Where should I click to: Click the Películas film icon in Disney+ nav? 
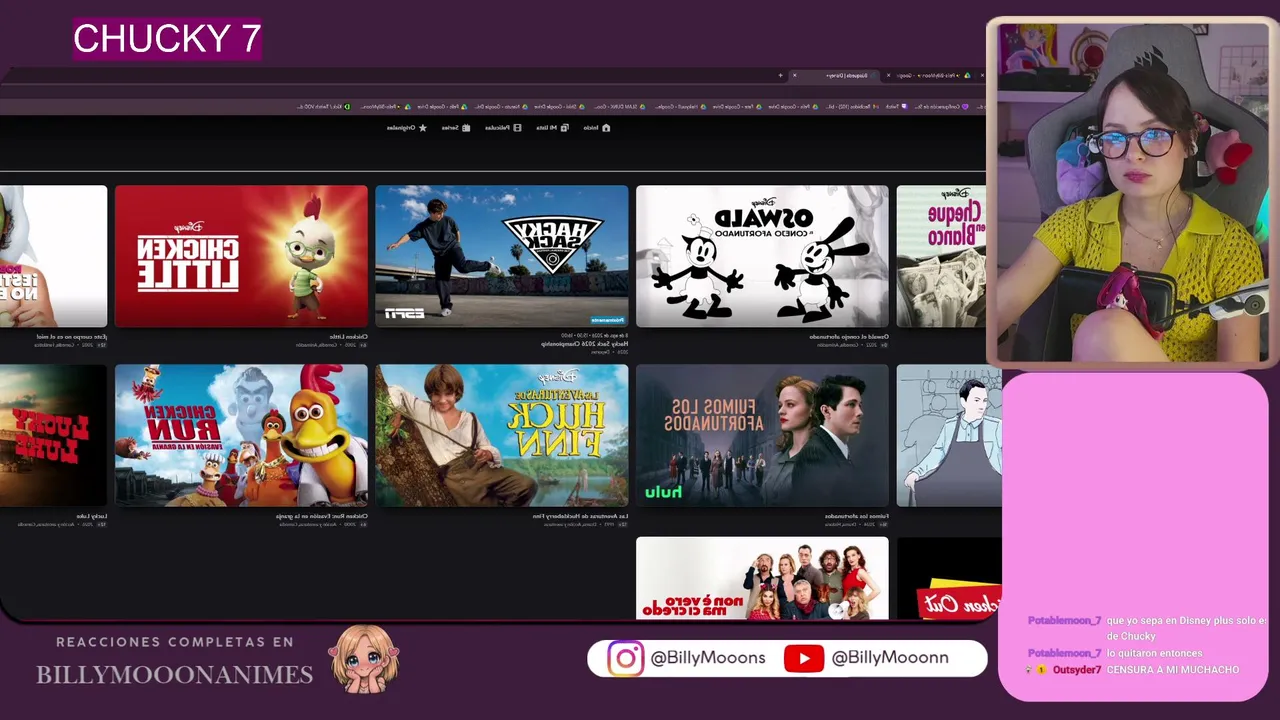(x=517, y=128)
